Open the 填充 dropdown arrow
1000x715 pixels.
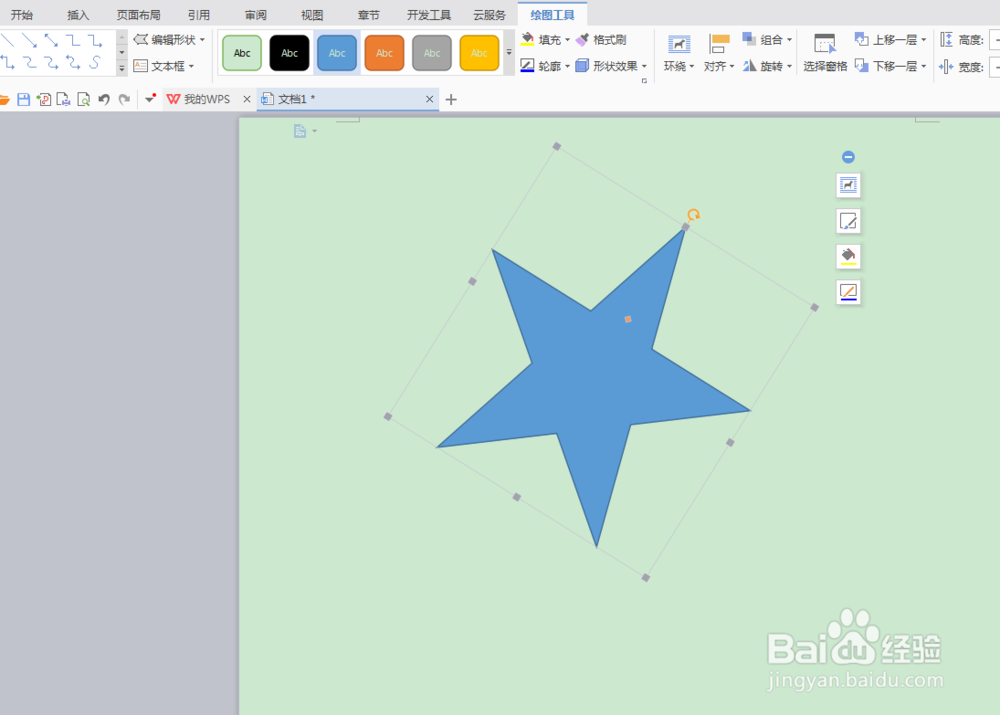click(568, 40)
